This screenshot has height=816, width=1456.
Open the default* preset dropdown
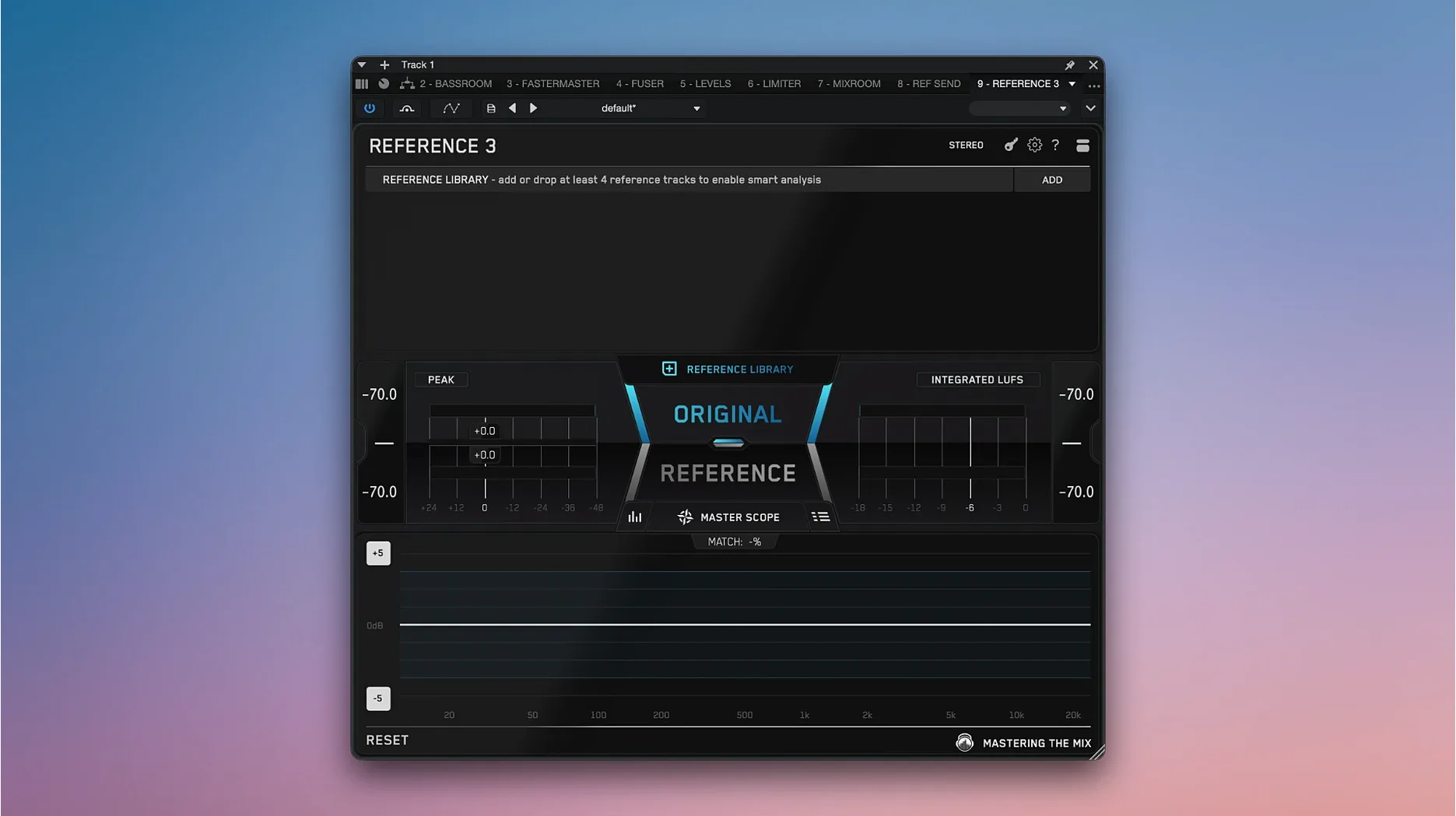click(650, 108)
